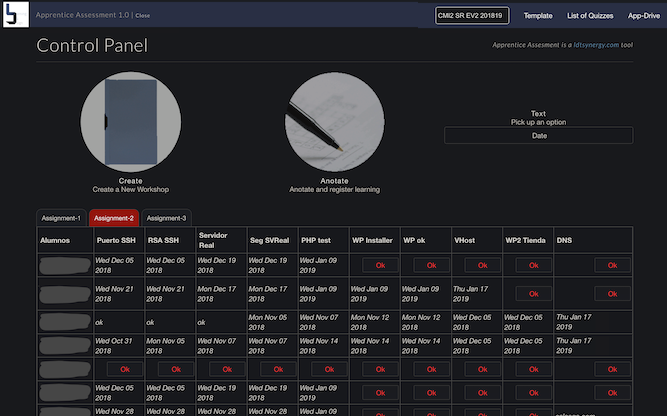Click the Close link next to the app title
The image size is (667, 416).
pos(143,16)
